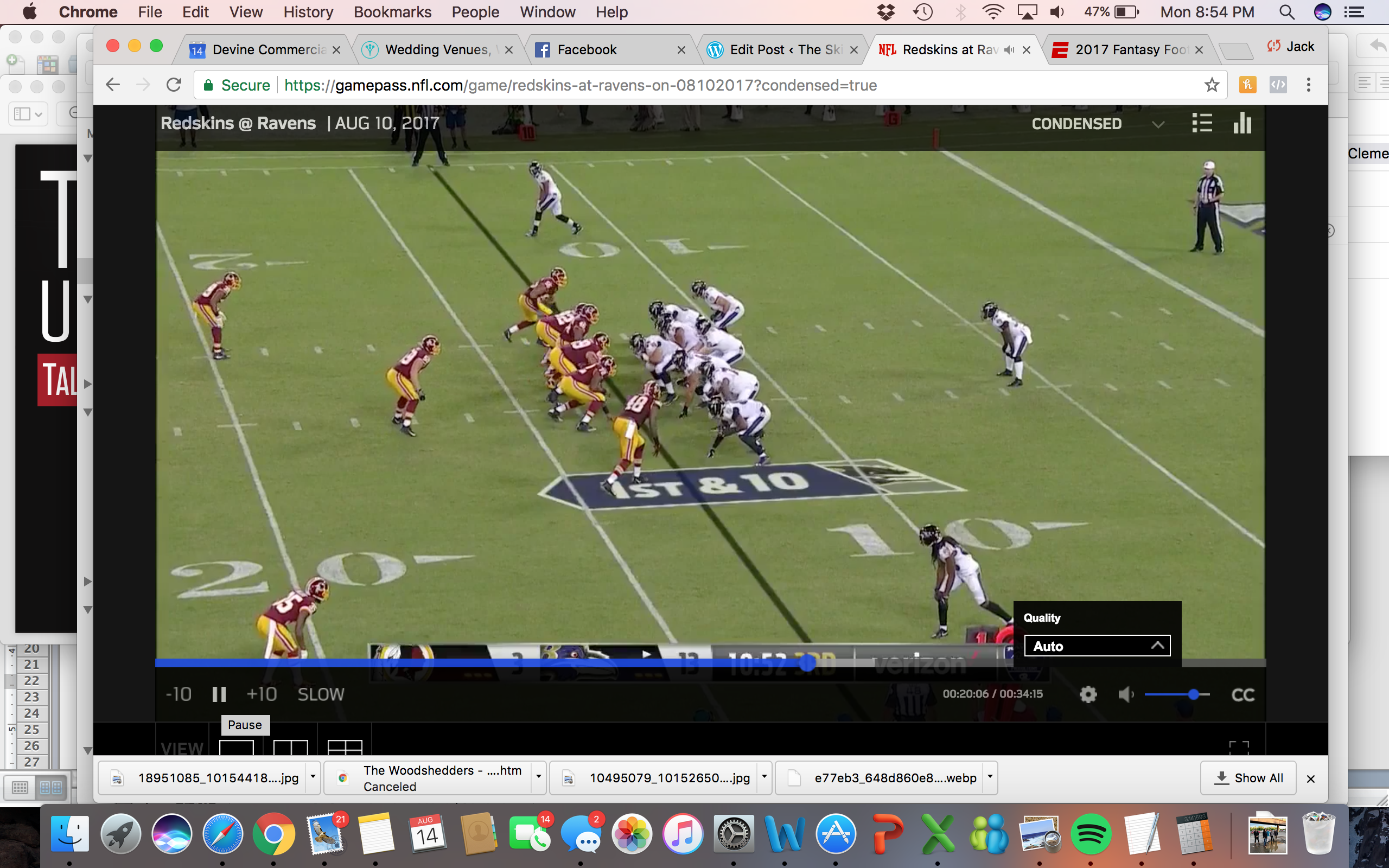The image size is (1389, 868).
Task: Reload the Game Pass page
Action: pos(174,86)
